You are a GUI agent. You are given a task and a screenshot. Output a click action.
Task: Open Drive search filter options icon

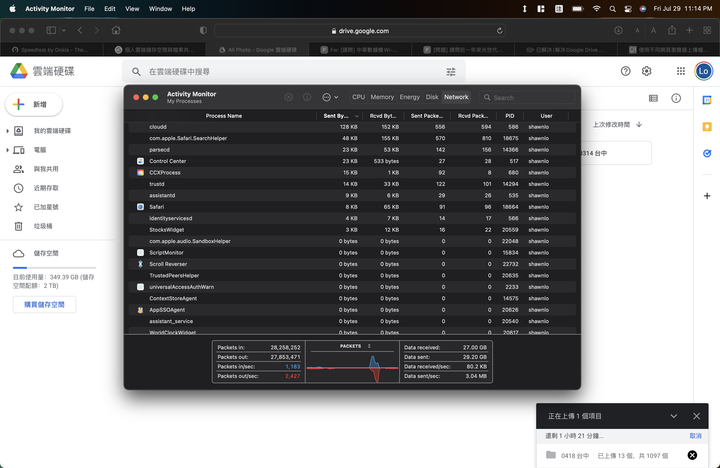click(x=451, y=72)
